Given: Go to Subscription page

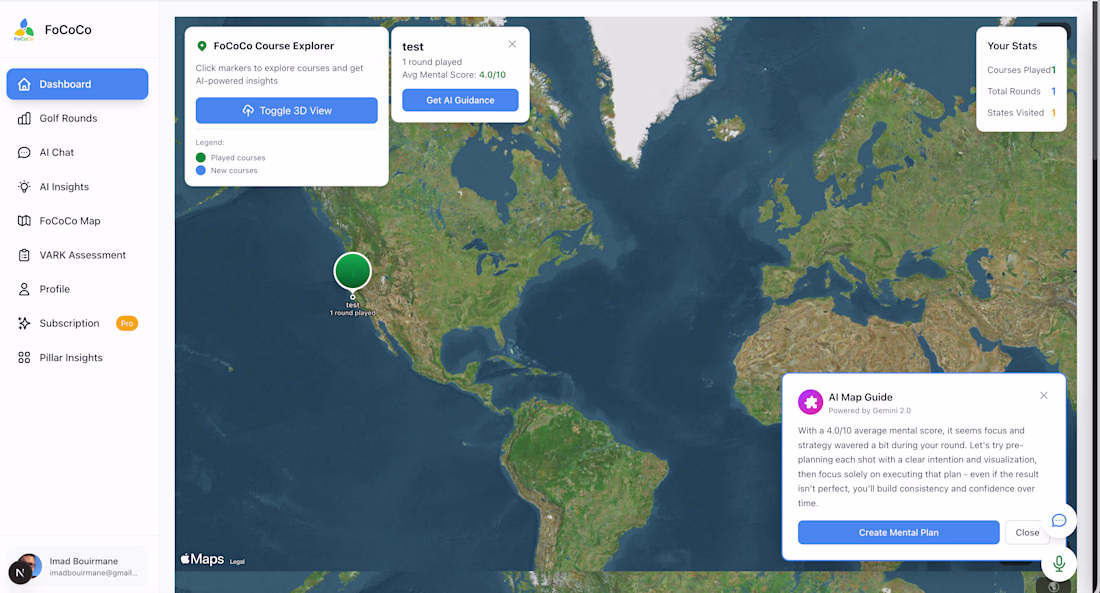Looking at the screenshot, I should (77, 323).
